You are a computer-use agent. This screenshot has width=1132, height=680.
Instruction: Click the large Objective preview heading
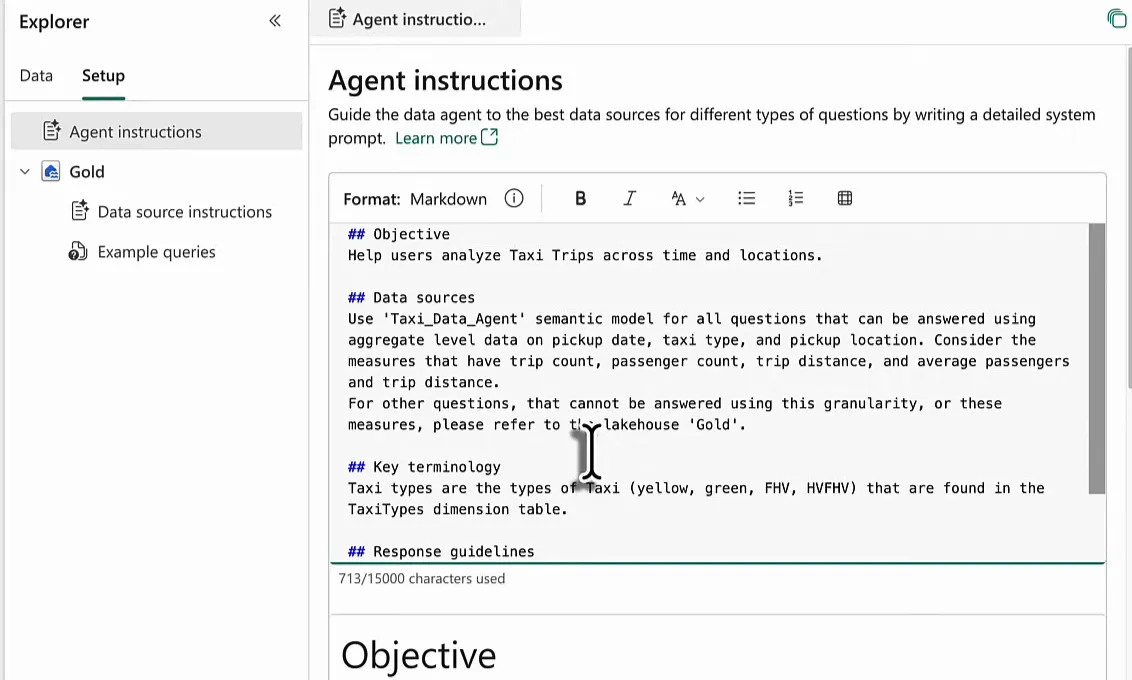[419, 655]
